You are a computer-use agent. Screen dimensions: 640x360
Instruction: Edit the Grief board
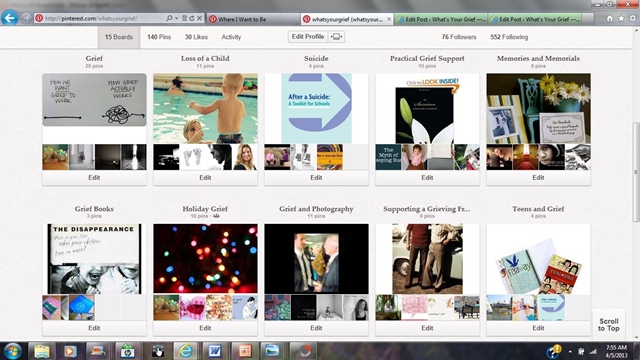point(94,178)
